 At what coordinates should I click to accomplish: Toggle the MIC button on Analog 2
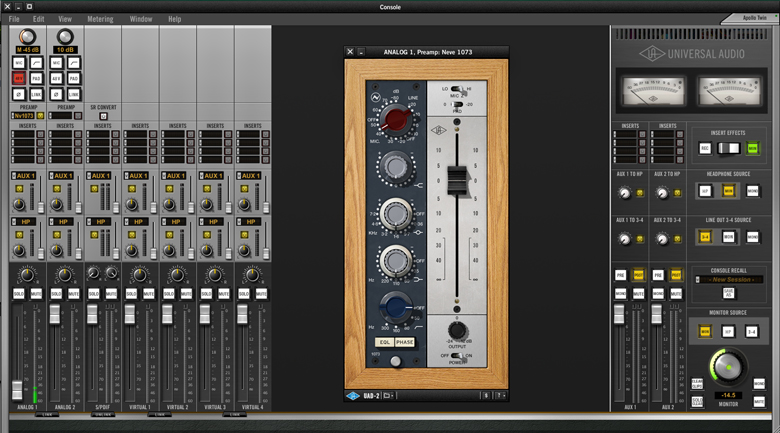56,63
